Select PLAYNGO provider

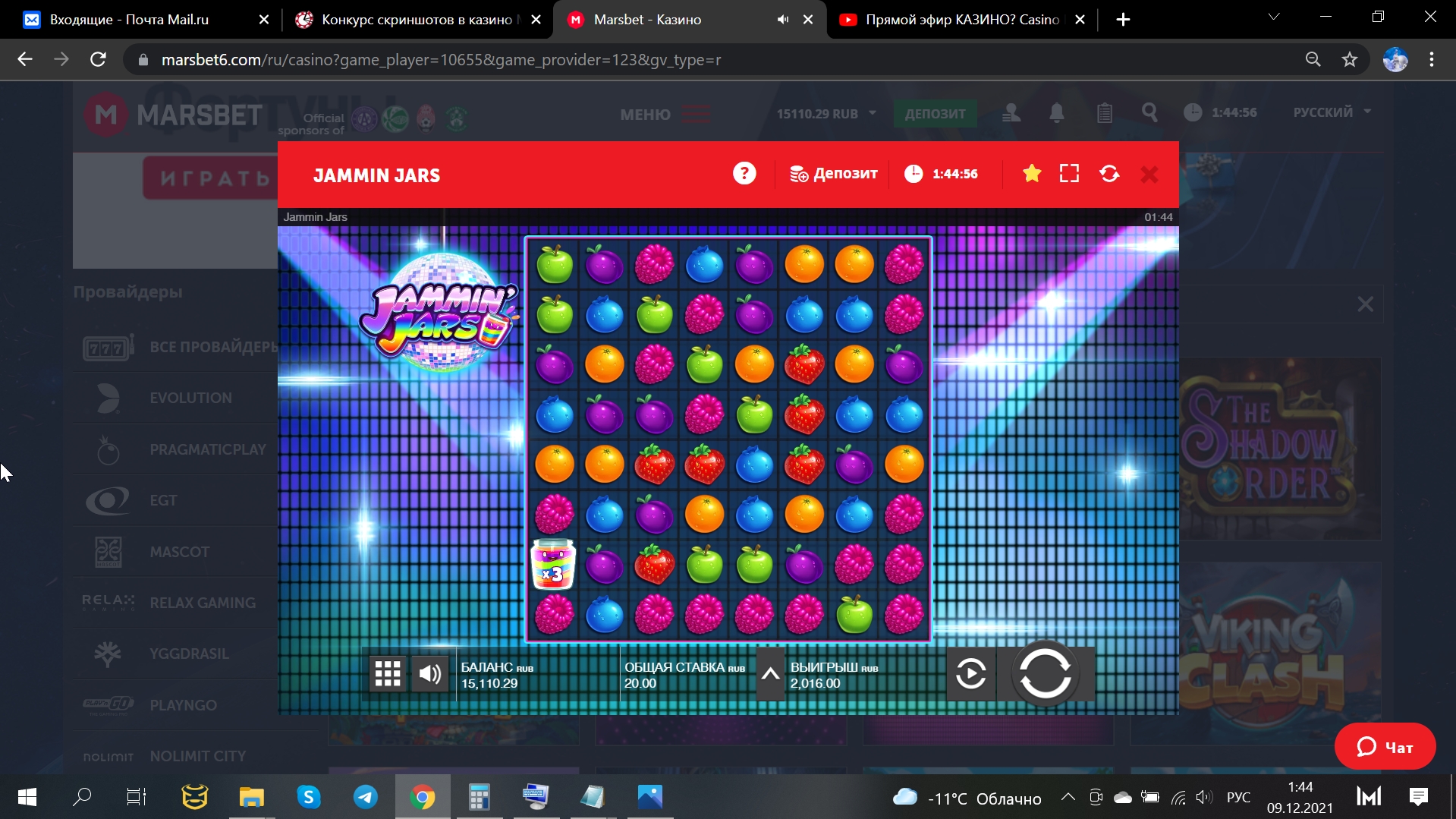(176, 705)
